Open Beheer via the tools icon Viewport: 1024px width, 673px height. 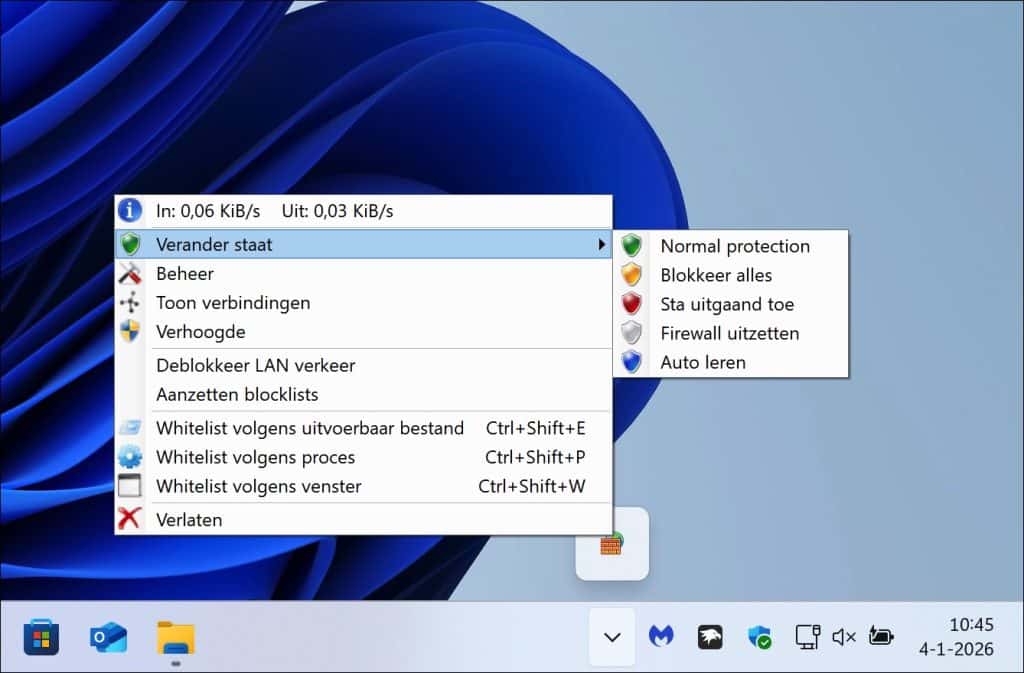click(x=130, y=273)
